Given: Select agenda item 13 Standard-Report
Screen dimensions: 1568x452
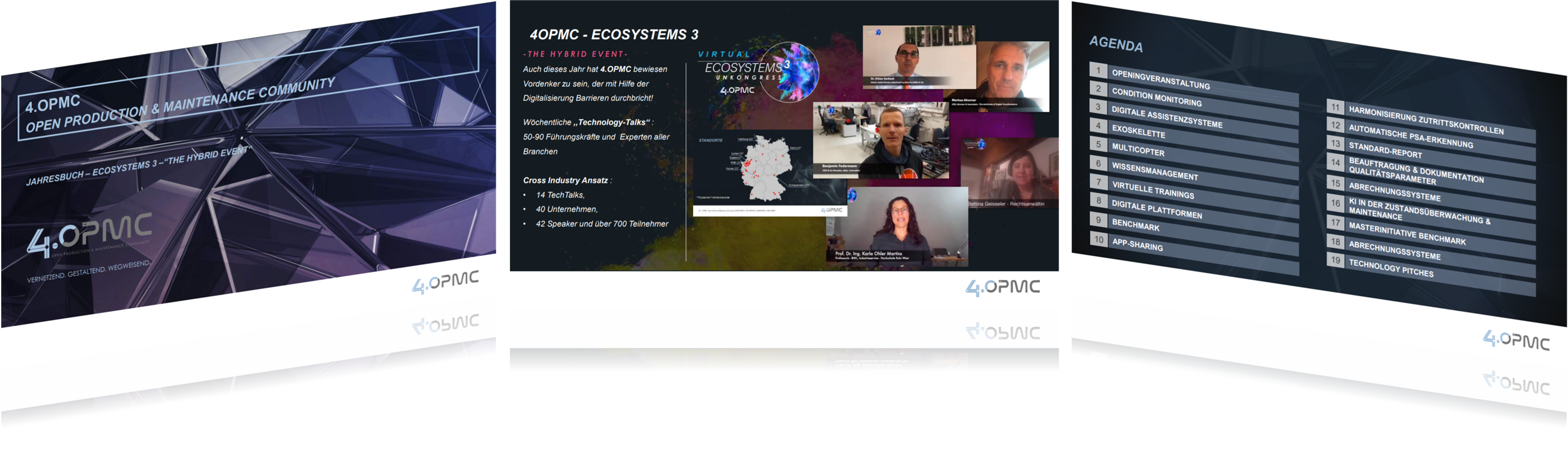Looking at the screenshot, I should pyautogui.click(x=1431, y=157).
